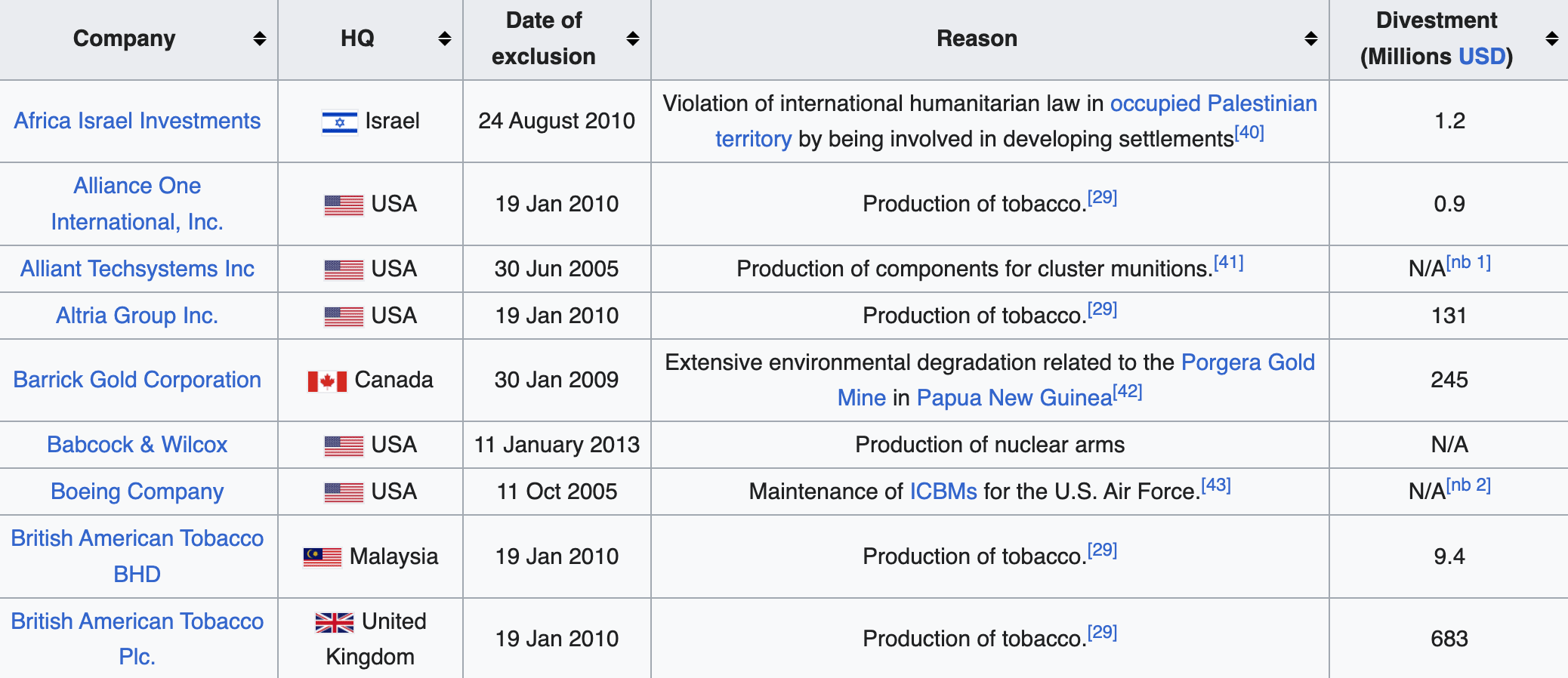Jump to footnote nb 1

pos(1468,263)
